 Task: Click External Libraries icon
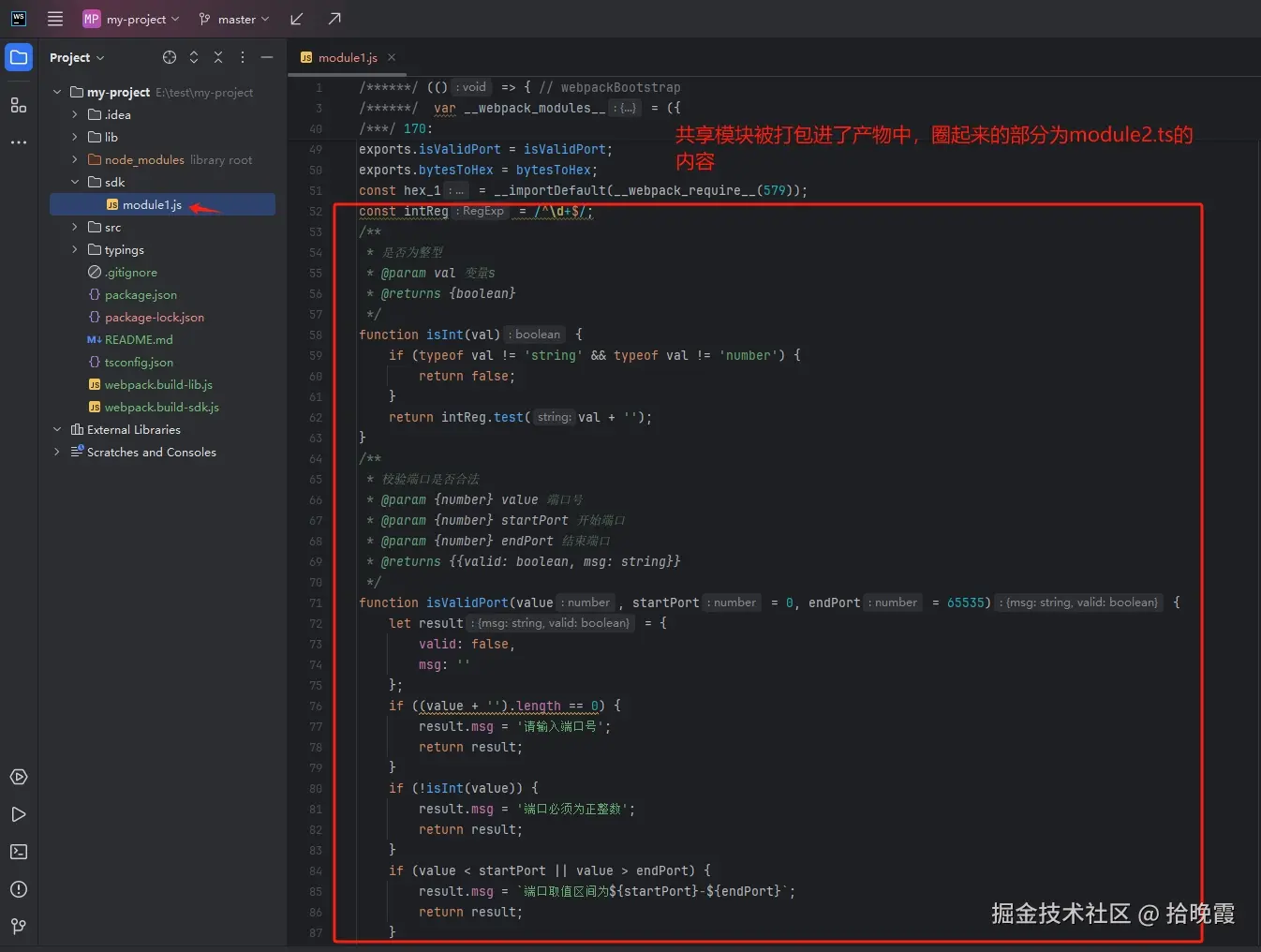[x=77, y=429]
